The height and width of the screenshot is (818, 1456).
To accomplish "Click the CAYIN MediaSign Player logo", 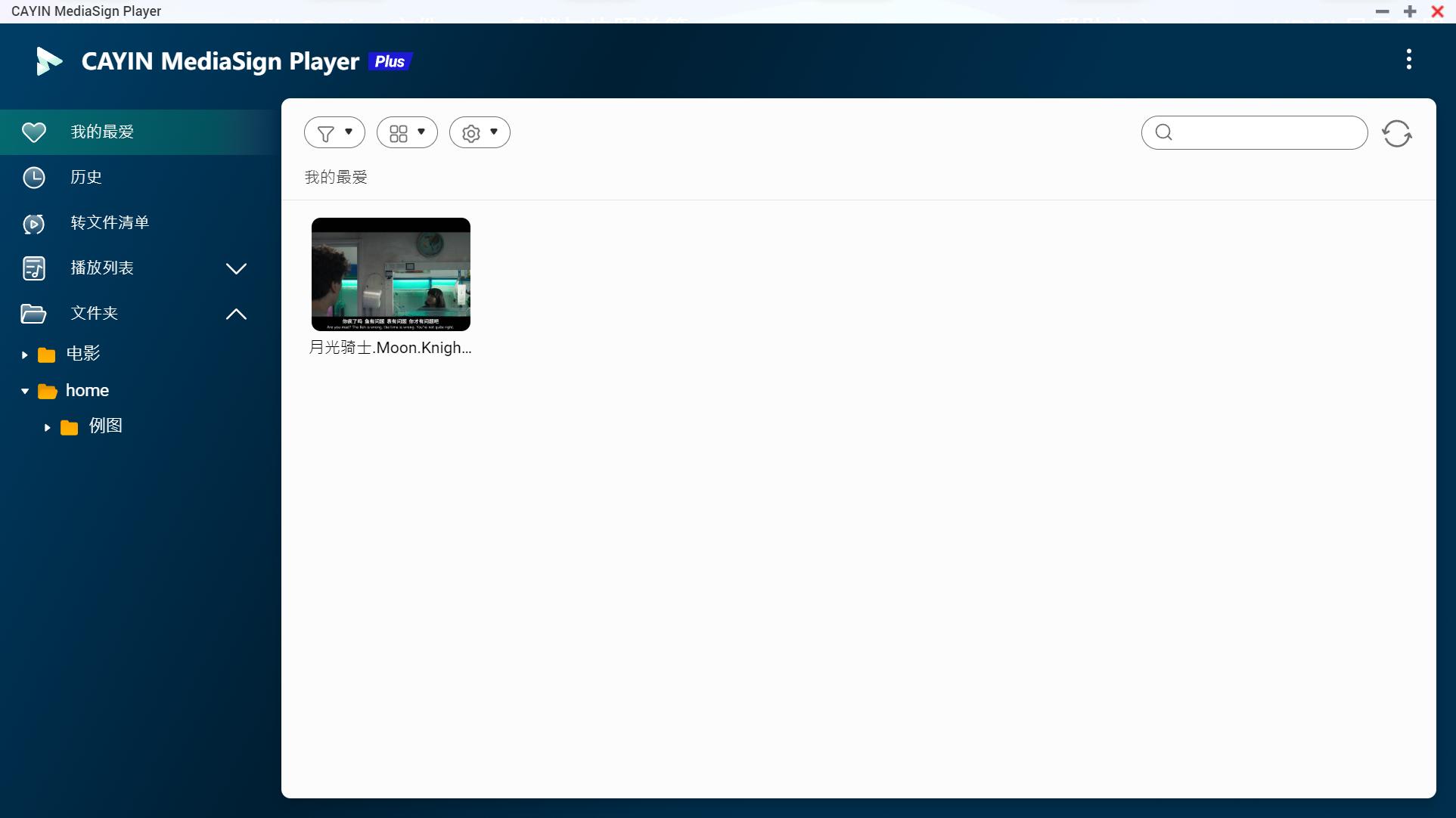I will pos(49,61).
